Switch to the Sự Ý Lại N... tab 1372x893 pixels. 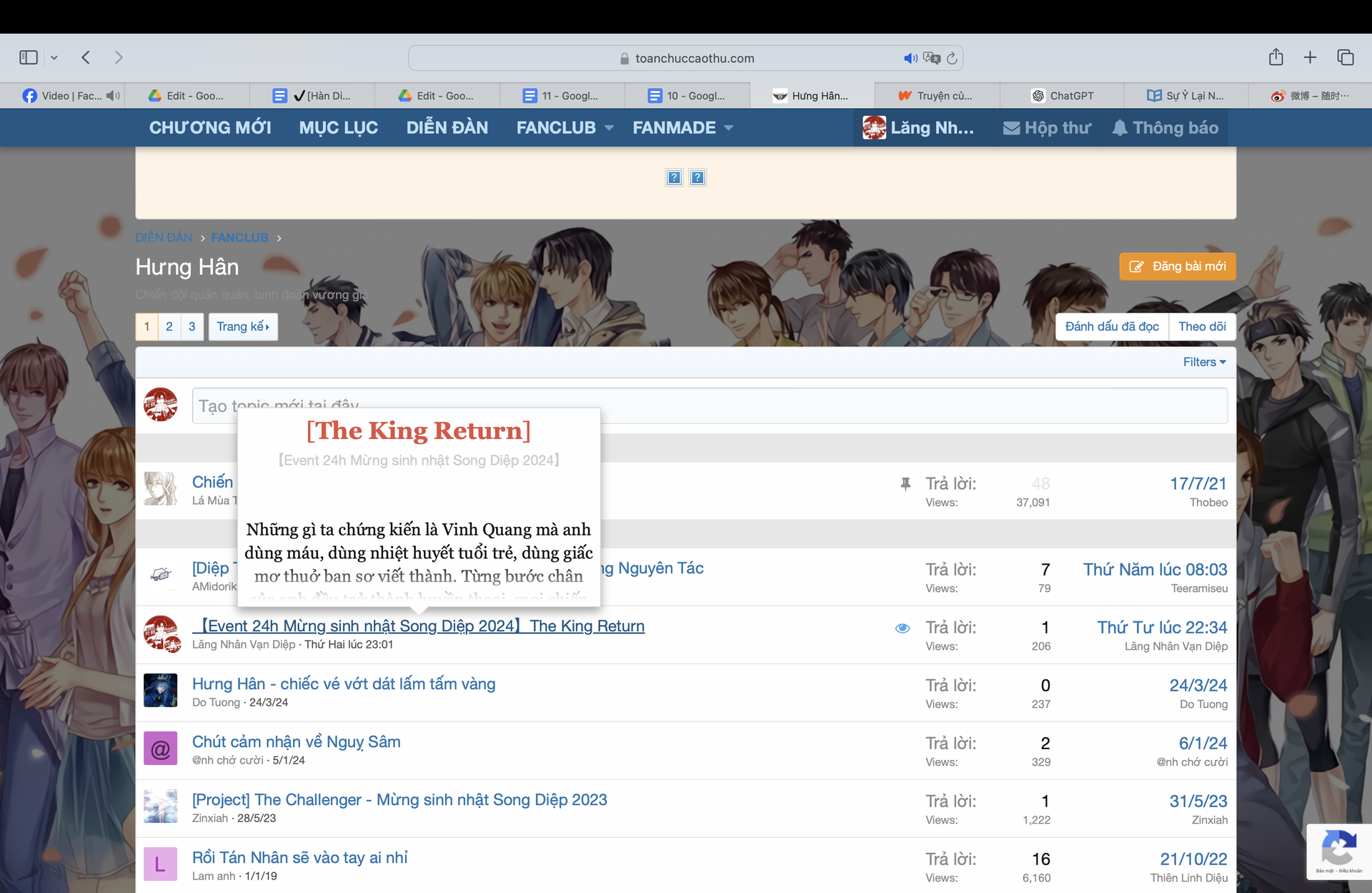1186,95
